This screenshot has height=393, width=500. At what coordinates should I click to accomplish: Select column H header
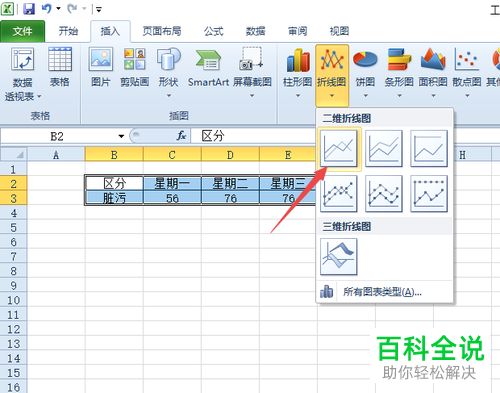point(462,155)
